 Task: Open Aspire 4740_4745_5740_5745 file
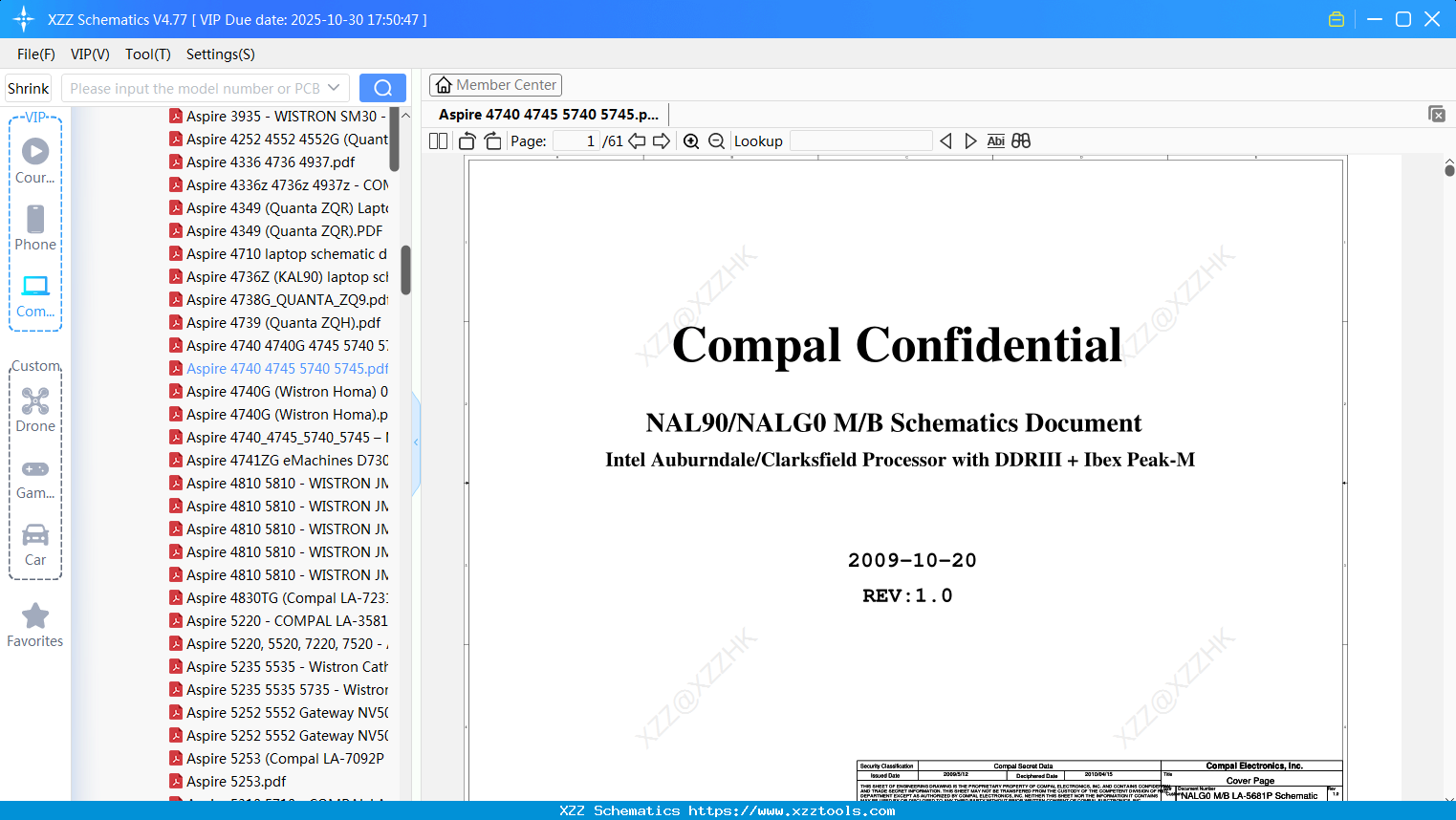278,438
